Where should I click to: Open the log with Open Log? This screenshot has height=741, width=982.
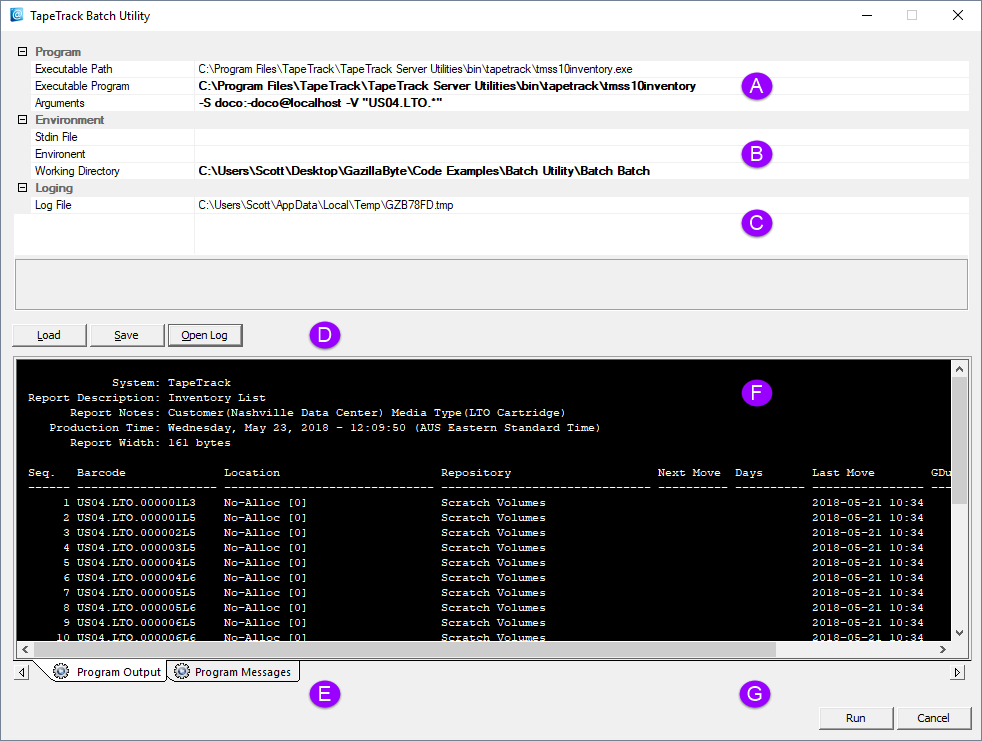pyautogui.click(x=205, y=335)
